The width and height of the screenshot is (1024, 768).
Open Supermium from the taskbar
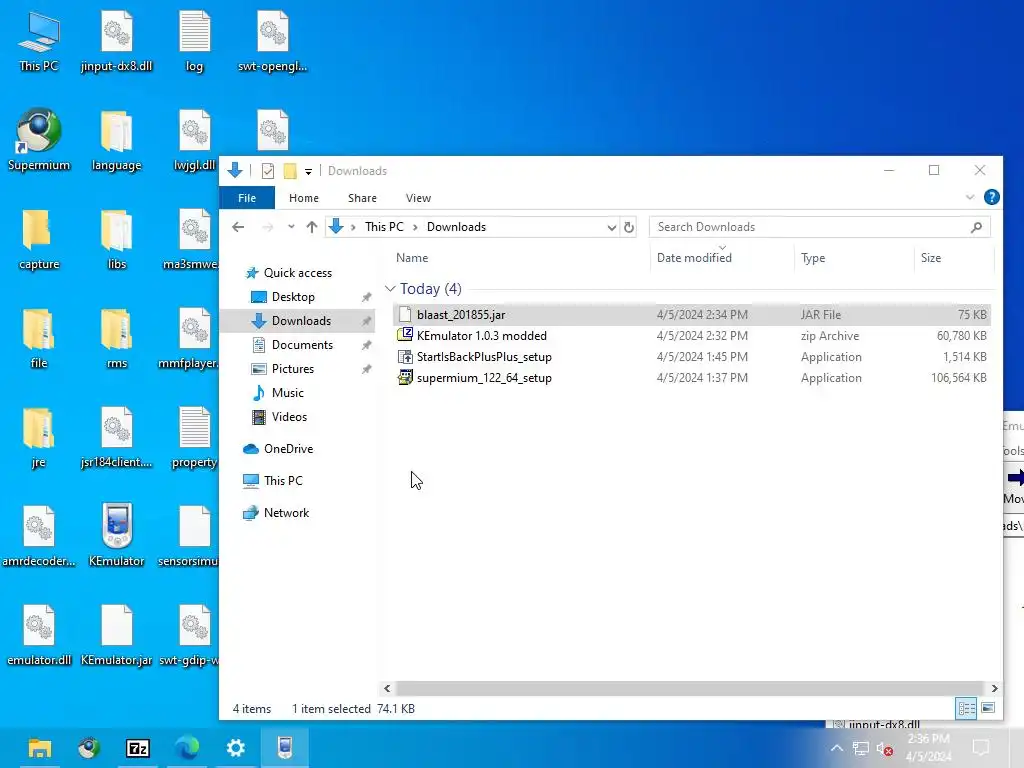pos(89,748)
